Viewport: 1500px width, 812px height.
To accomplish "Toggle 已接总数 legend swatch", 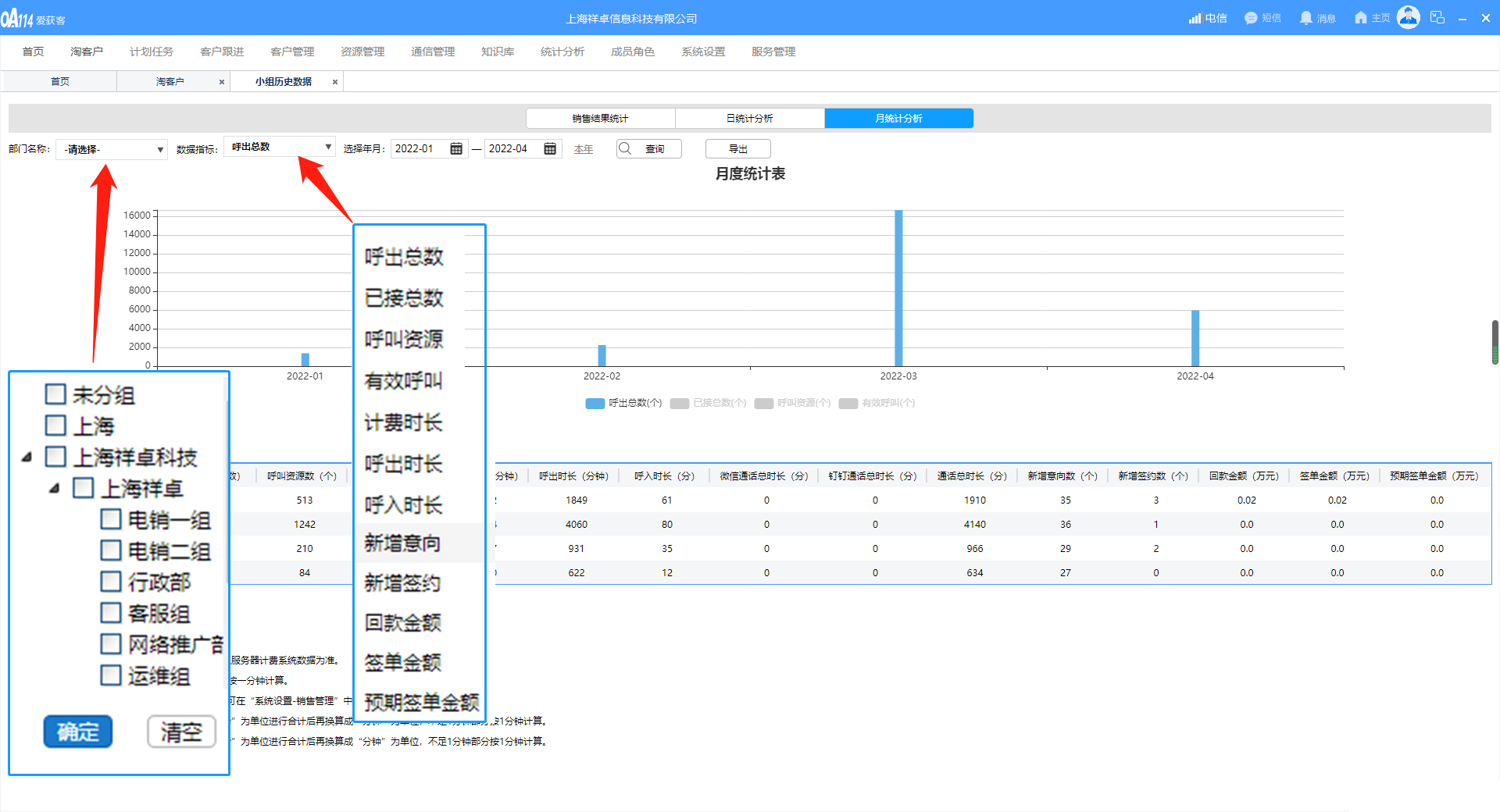I will coord(680,403).
